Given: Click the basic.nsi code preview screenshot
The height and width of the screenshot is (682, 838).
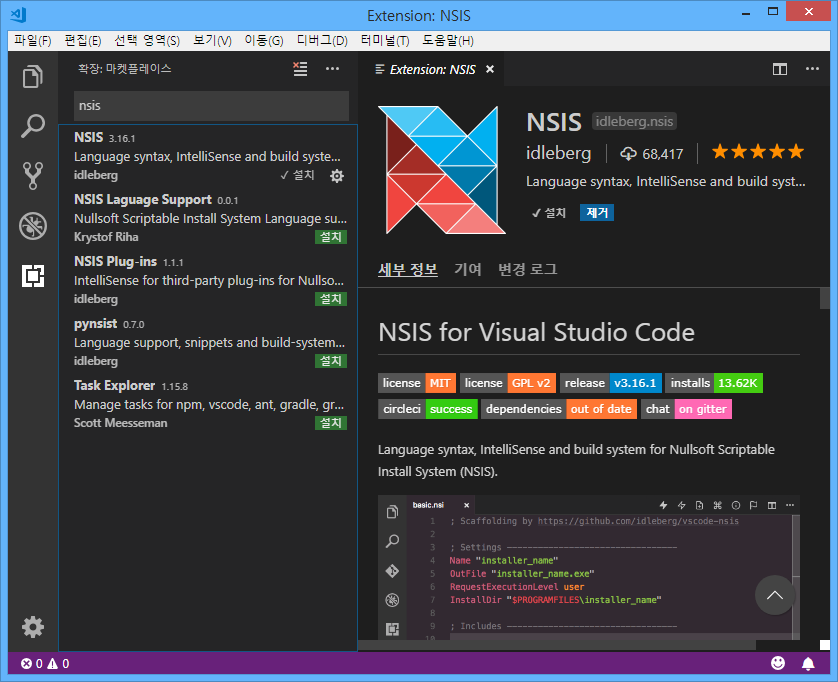Looking at the screenshot, I should pos(589,567).
